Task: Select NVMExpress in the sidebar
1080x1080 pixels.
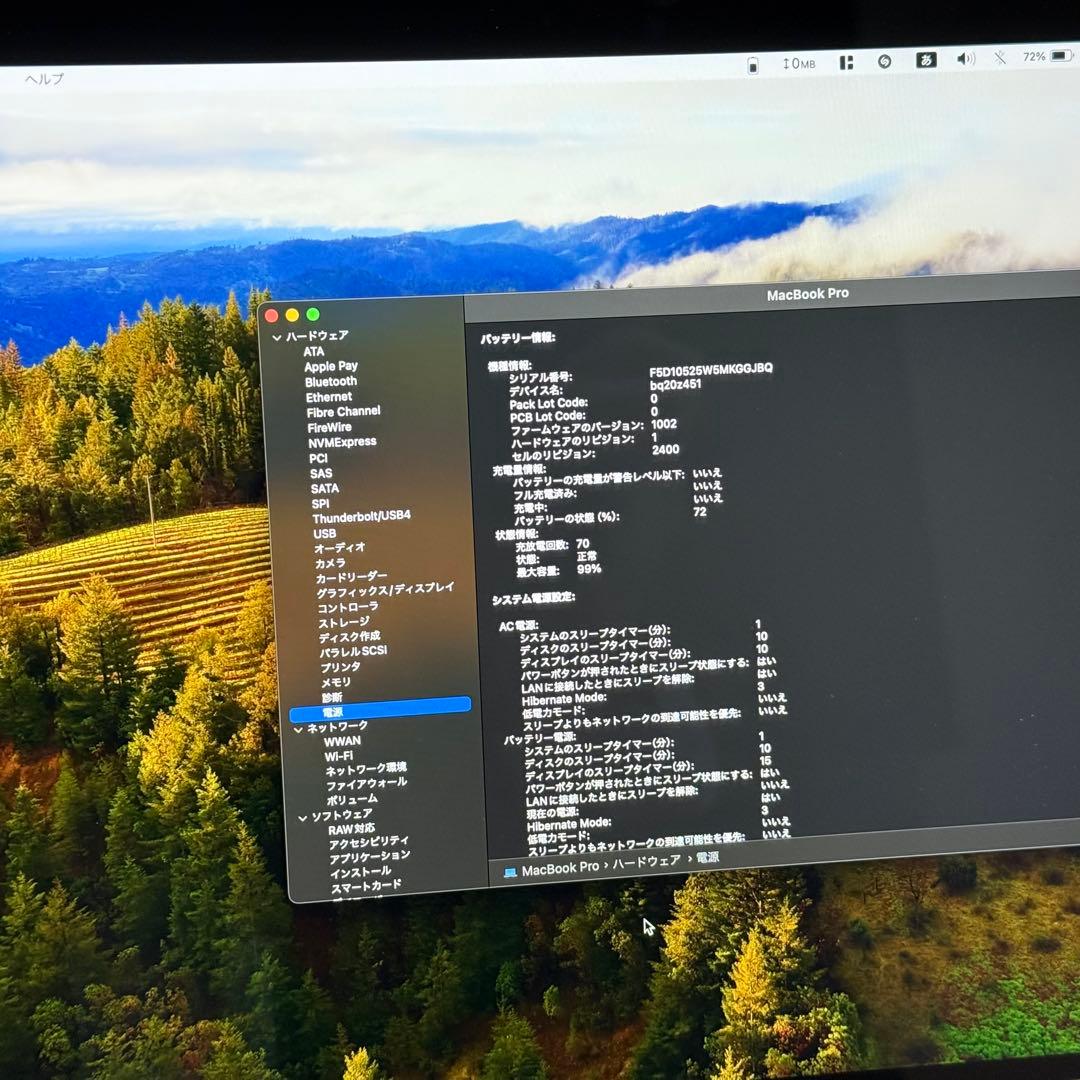Action: click(342, 442)
